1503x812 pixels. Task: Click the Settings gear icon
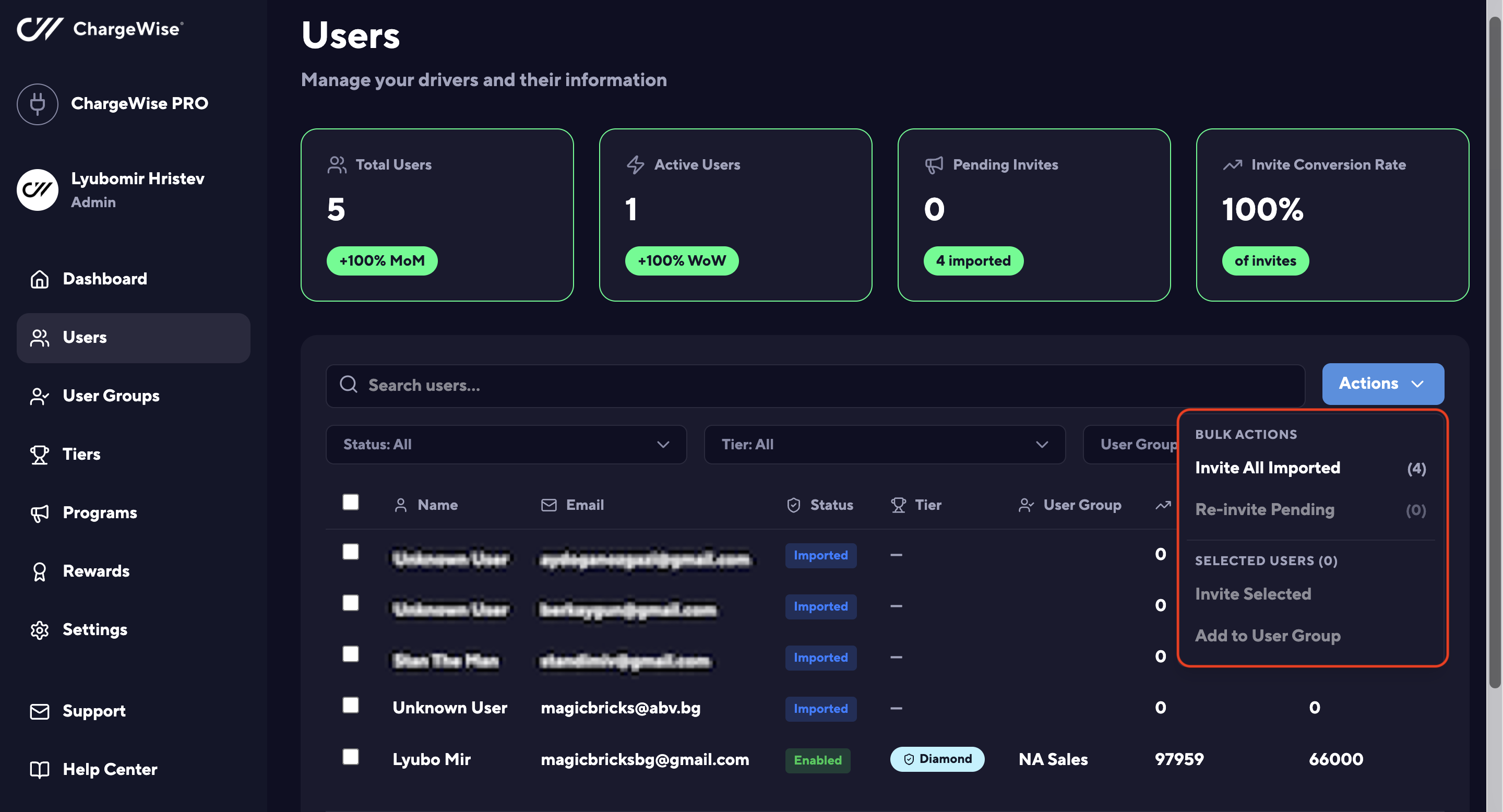[x=39, y=630]
